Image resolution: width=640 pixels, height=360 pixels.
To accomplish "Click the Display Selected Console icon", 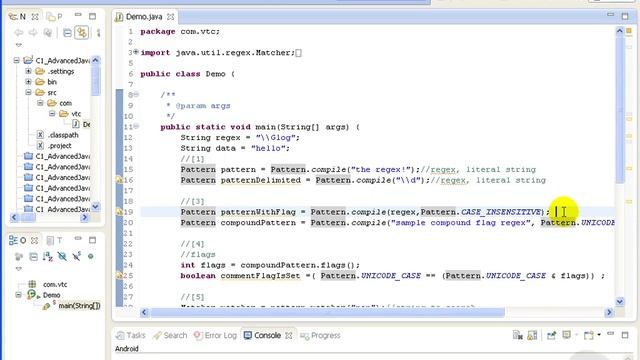I will pos(567,336).
